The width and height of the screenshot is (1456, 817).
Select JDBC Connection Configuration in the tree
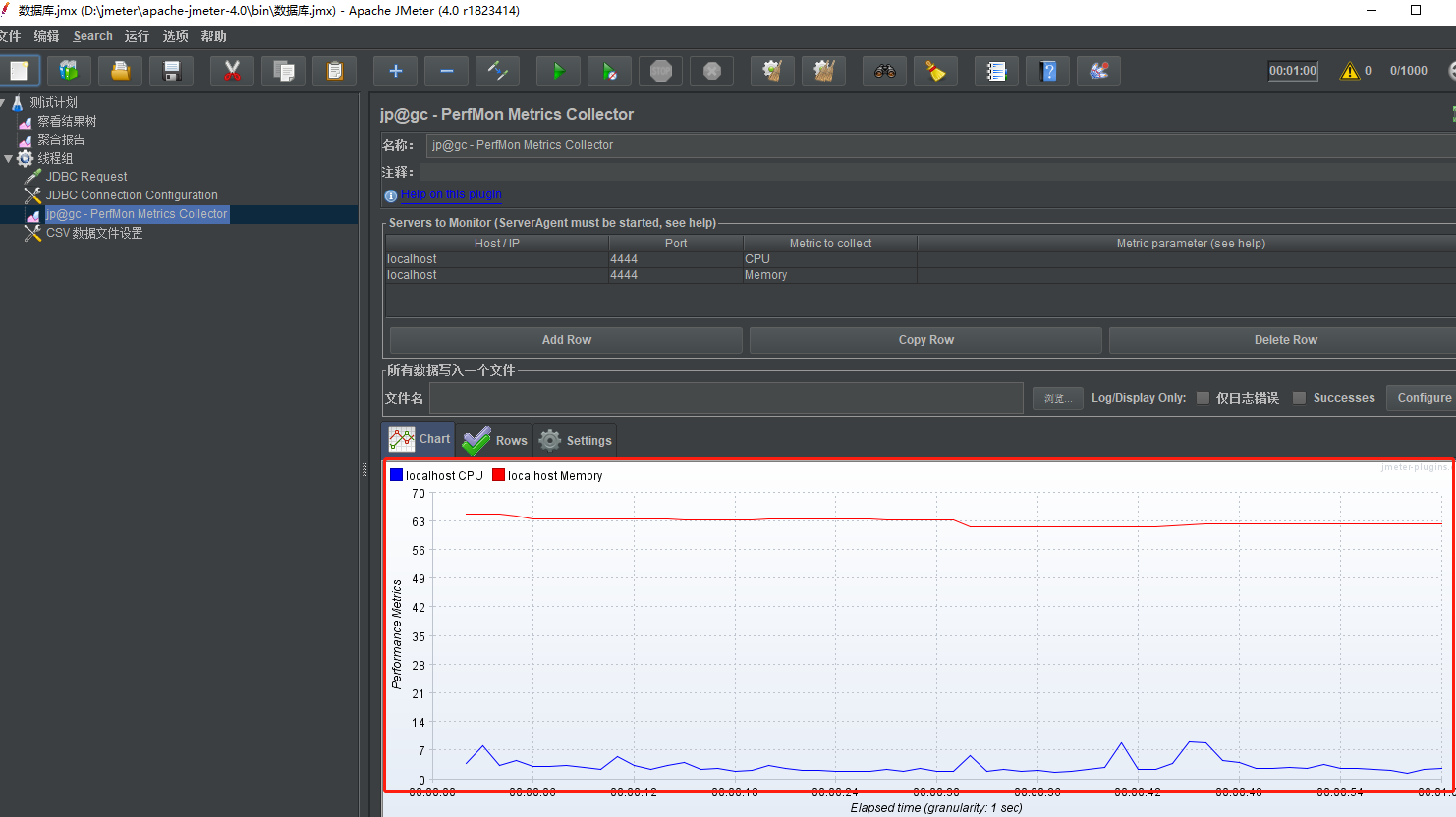click(132, 195)
